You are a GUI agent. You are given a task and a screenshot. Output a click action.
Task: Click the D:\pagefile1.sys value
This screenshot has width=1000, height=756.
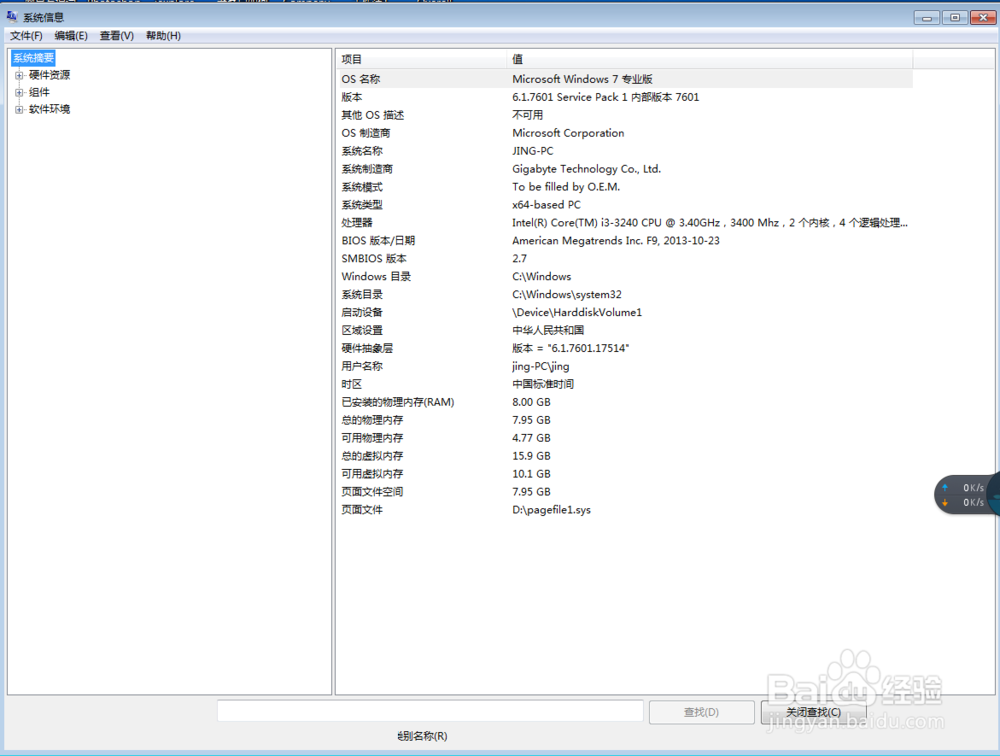[552, 510]
